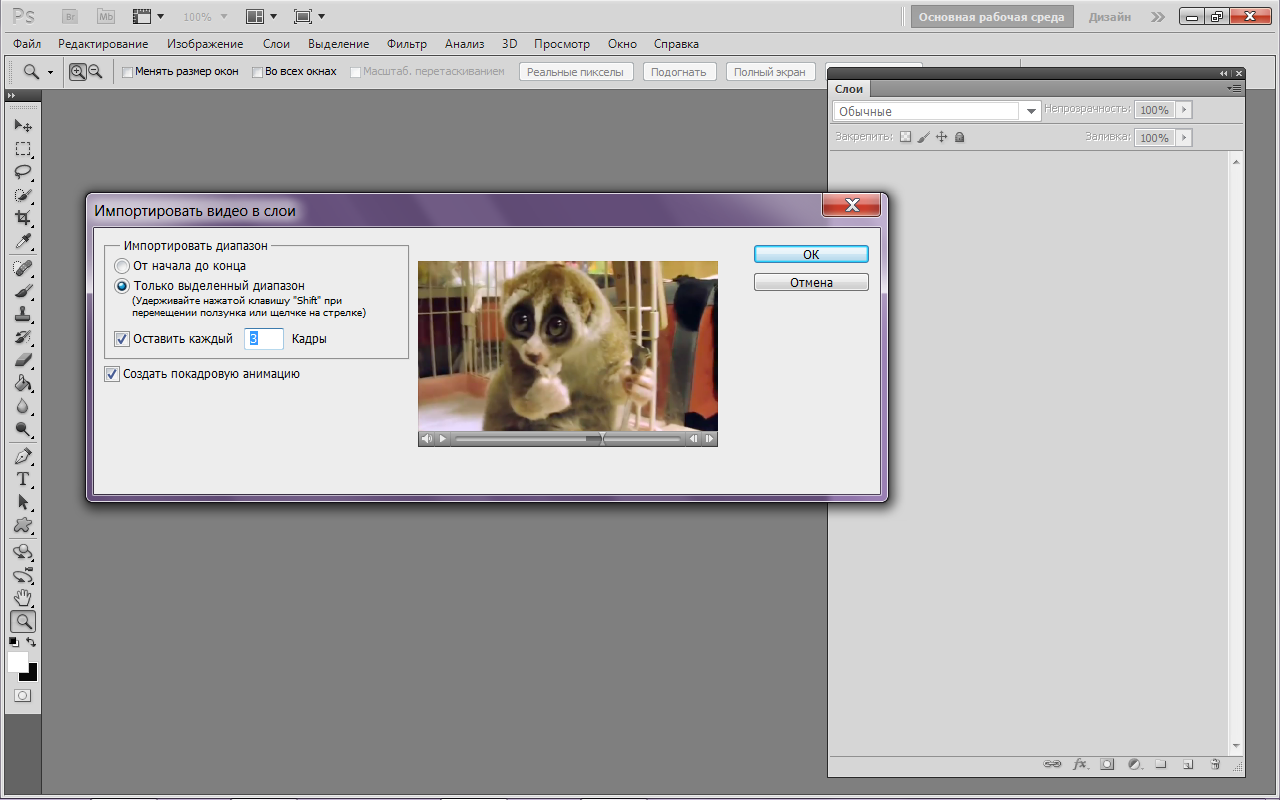Toggle lock image pixels brush icon
The width and height of the screenshot is (1280, 800).
pyautogui.click(x=923, y=137)
